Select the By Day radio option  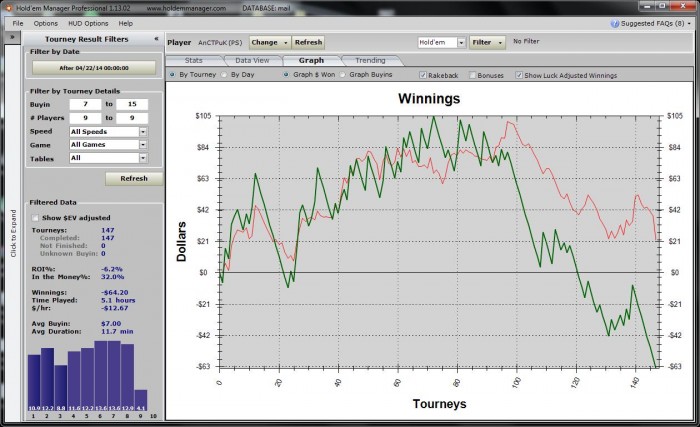click(224, 75)
